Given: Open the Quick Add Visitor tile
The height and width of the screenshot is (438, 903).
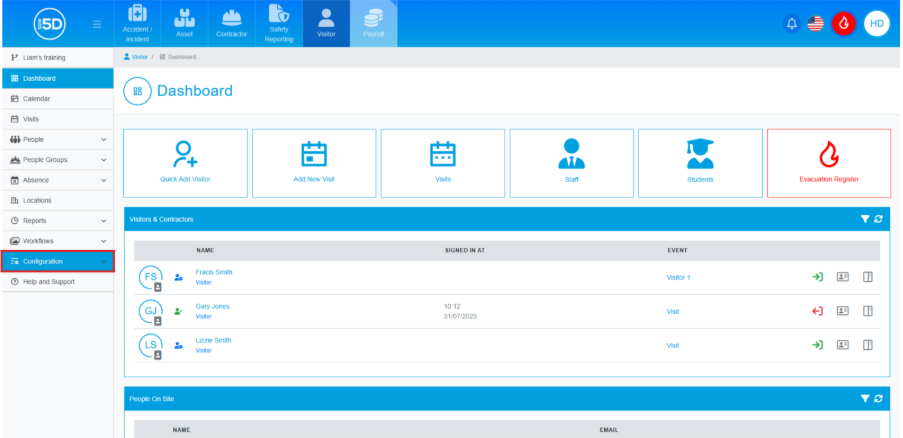Looking at the screenshot, I should 185,163.
